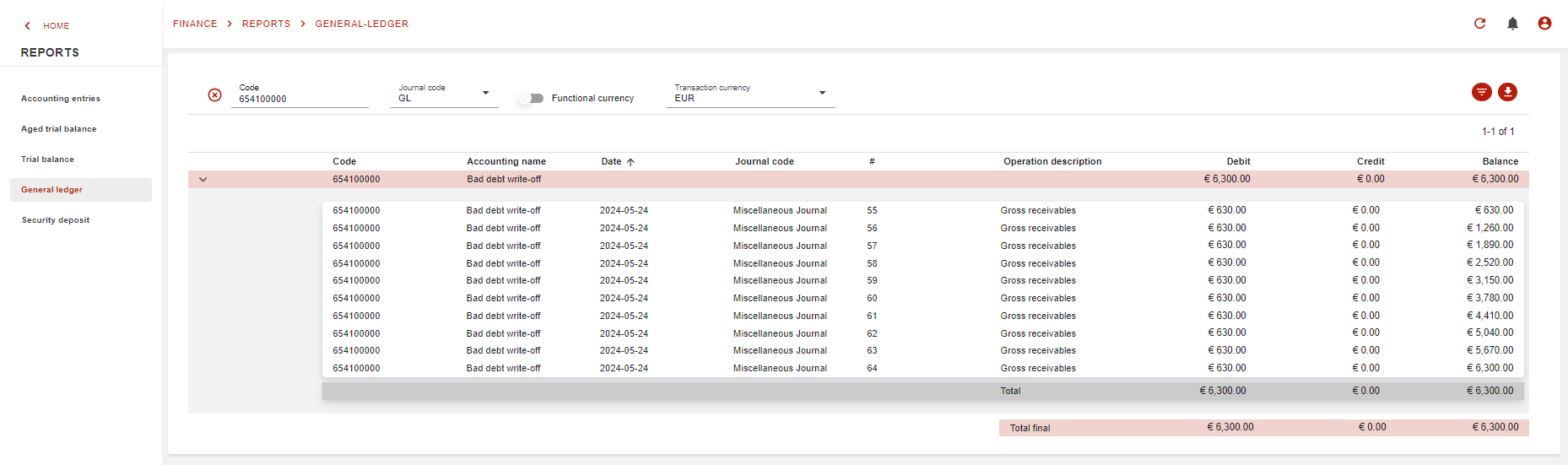Select Aged trial balance report

click(x=59, y=129)
